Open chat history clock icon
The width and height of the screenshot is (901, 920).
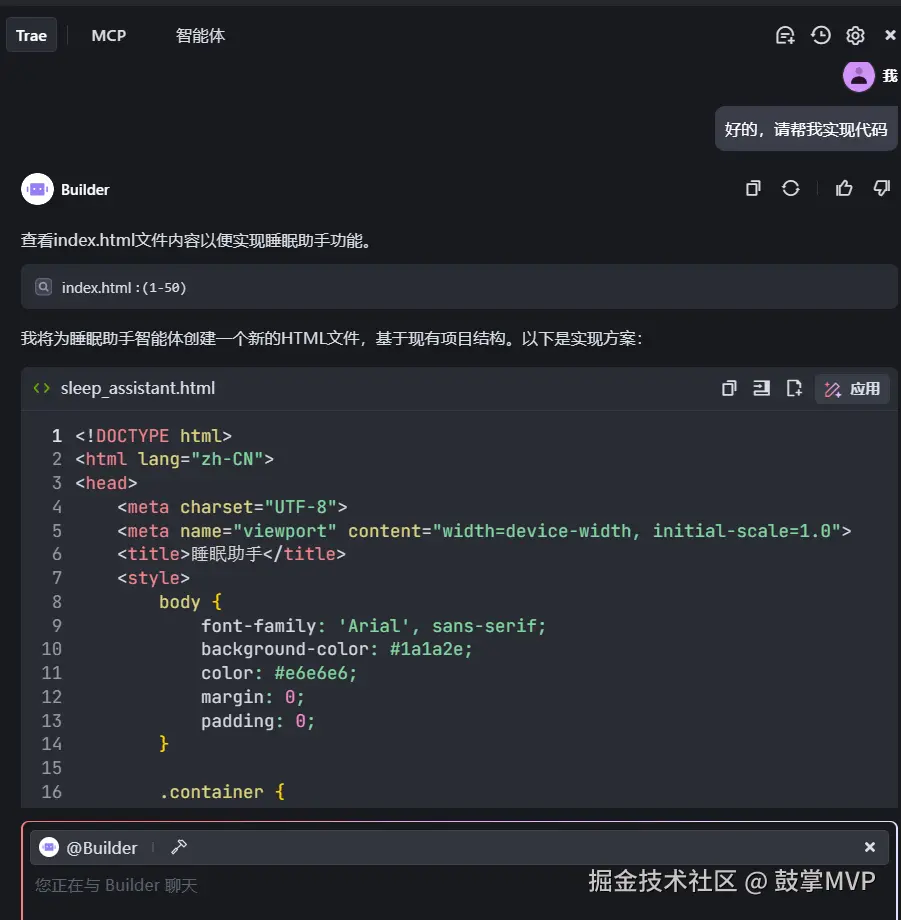coord(821,35)
